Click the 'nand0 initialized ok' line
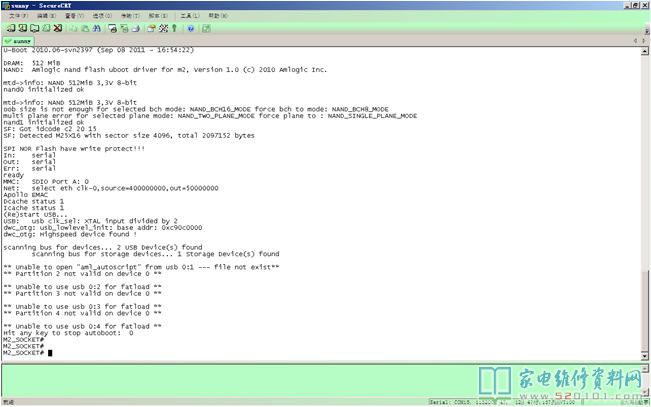651x407 pixels. click(x=44, y=89)
